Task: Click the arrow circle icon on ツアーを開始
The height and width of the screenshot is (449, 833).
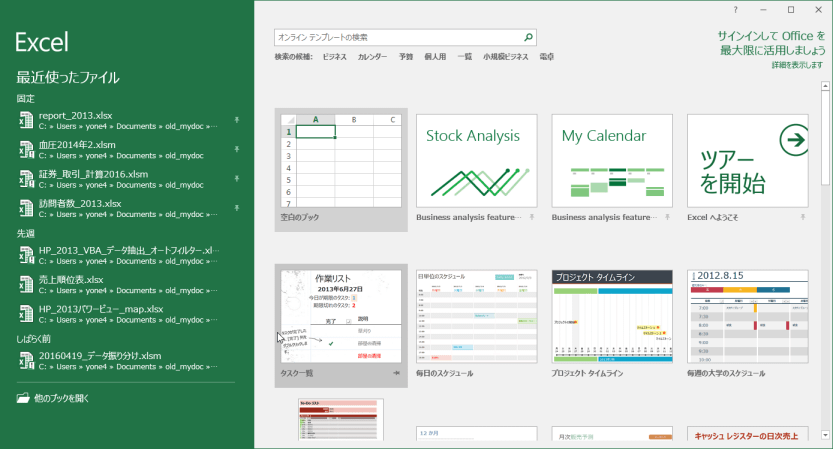Action: (794, 140)
